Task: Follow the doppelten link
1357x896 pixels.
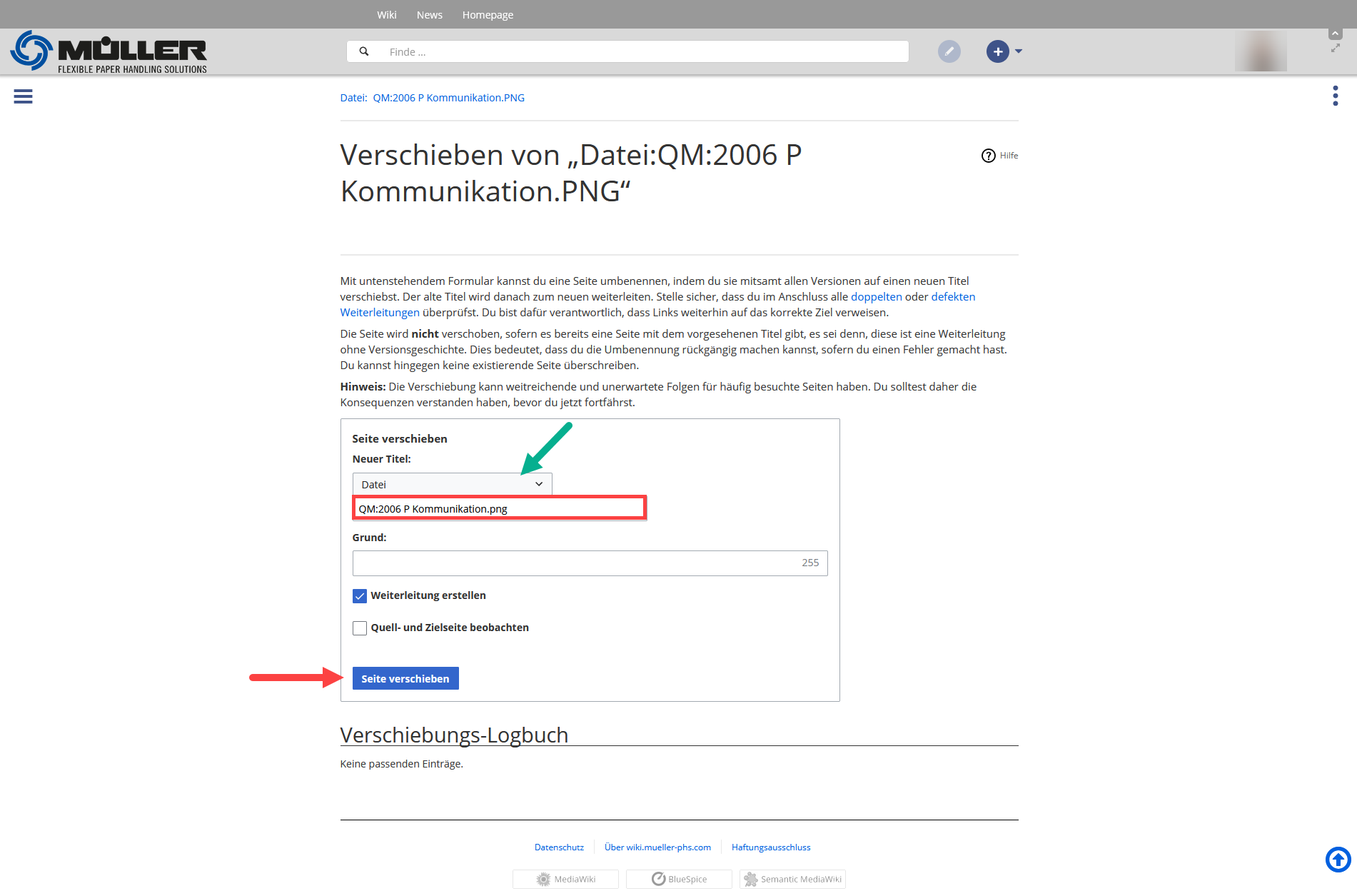Action: pyautogui.click(x=876, y=297)
